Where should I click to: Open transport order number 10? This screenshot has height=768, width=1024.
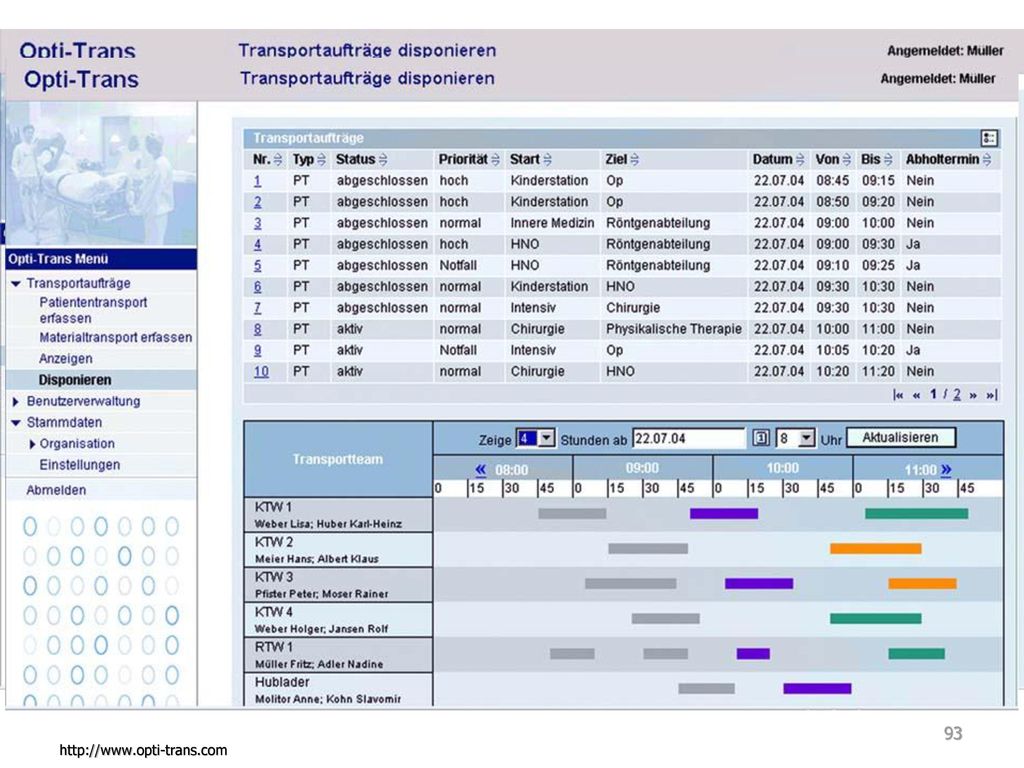(x=261, y=372)
